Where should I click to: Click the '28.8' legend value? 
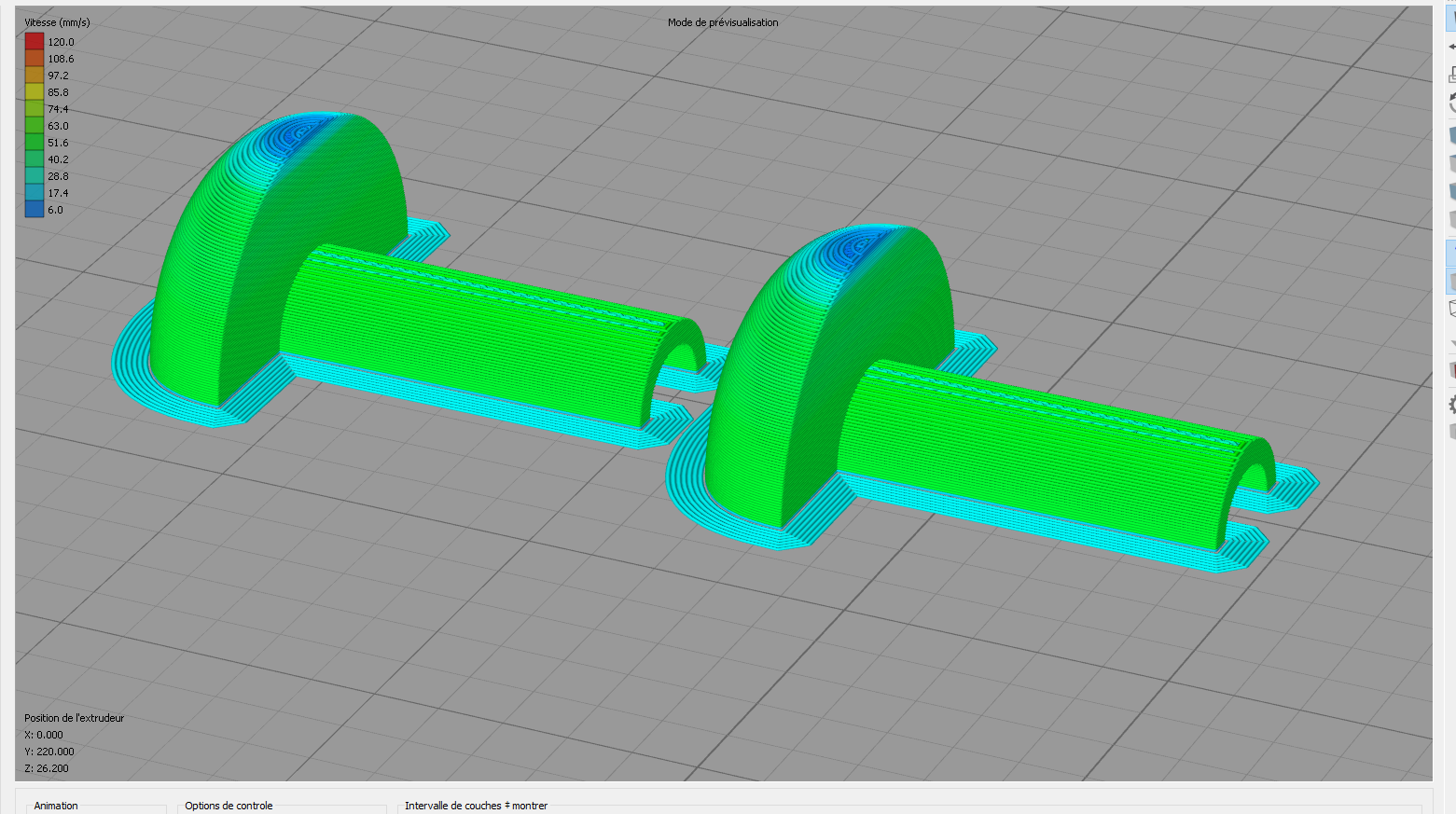(58, 176)
